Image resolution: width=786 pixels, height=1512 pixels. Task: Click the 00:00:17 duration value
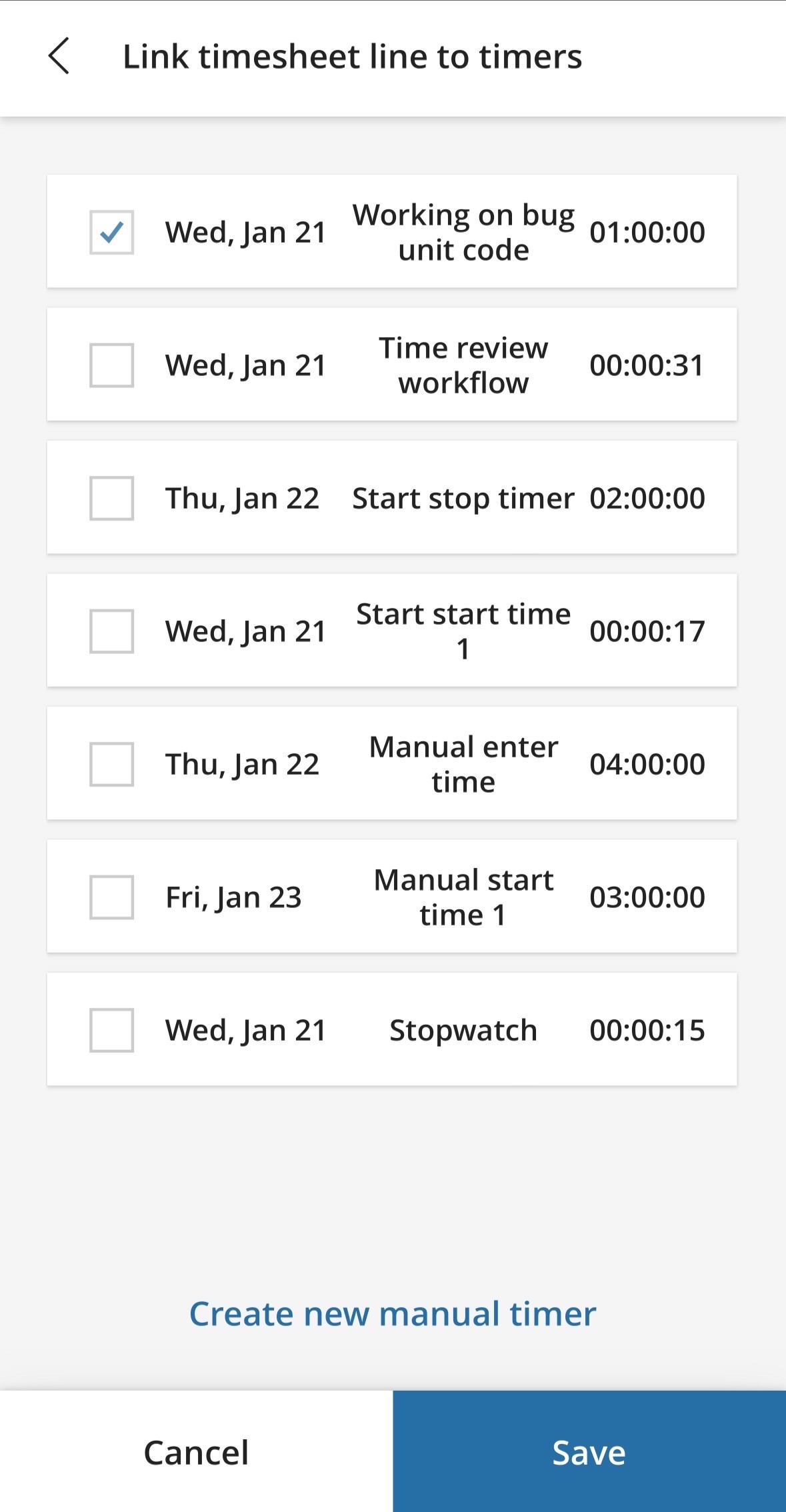(647, 631)
